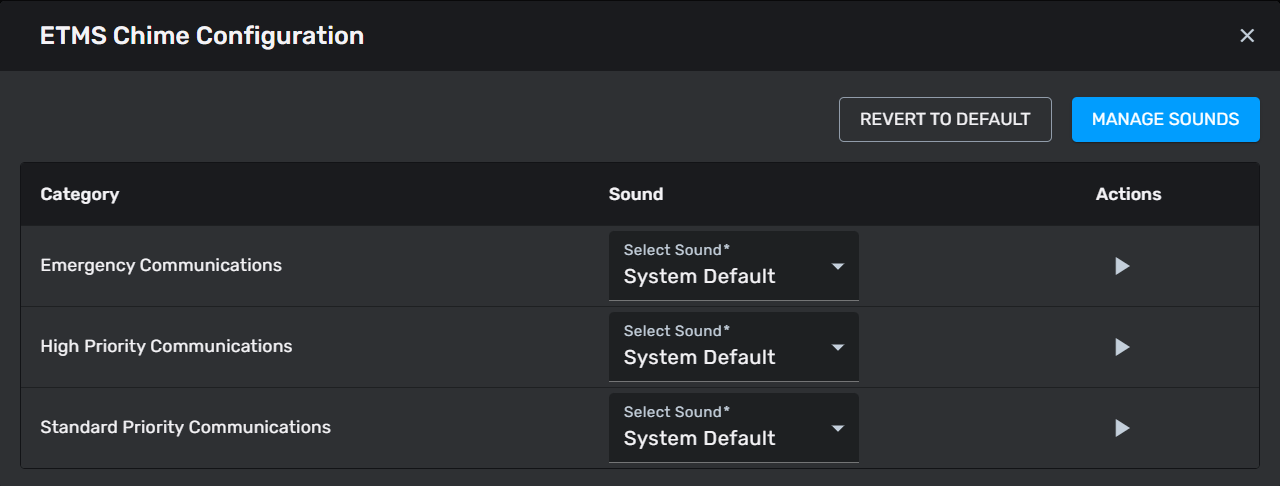Expand the High Priority sound dropdown arrow
The width and height of the screenshot is (1280, 486).
838,347
